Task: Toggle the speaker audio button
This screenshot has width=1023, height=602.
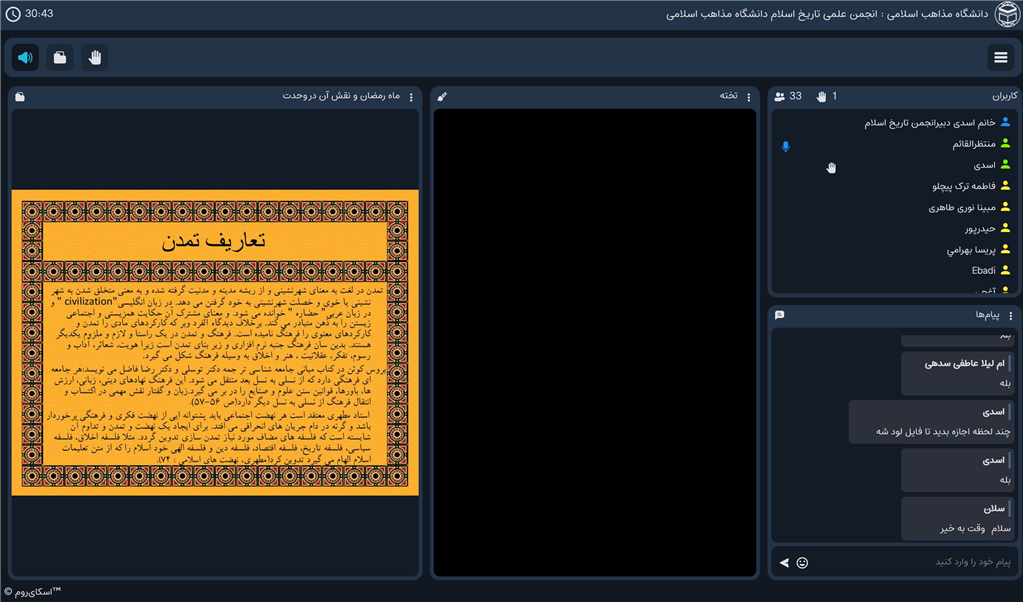Action: (x=25, y=57)
